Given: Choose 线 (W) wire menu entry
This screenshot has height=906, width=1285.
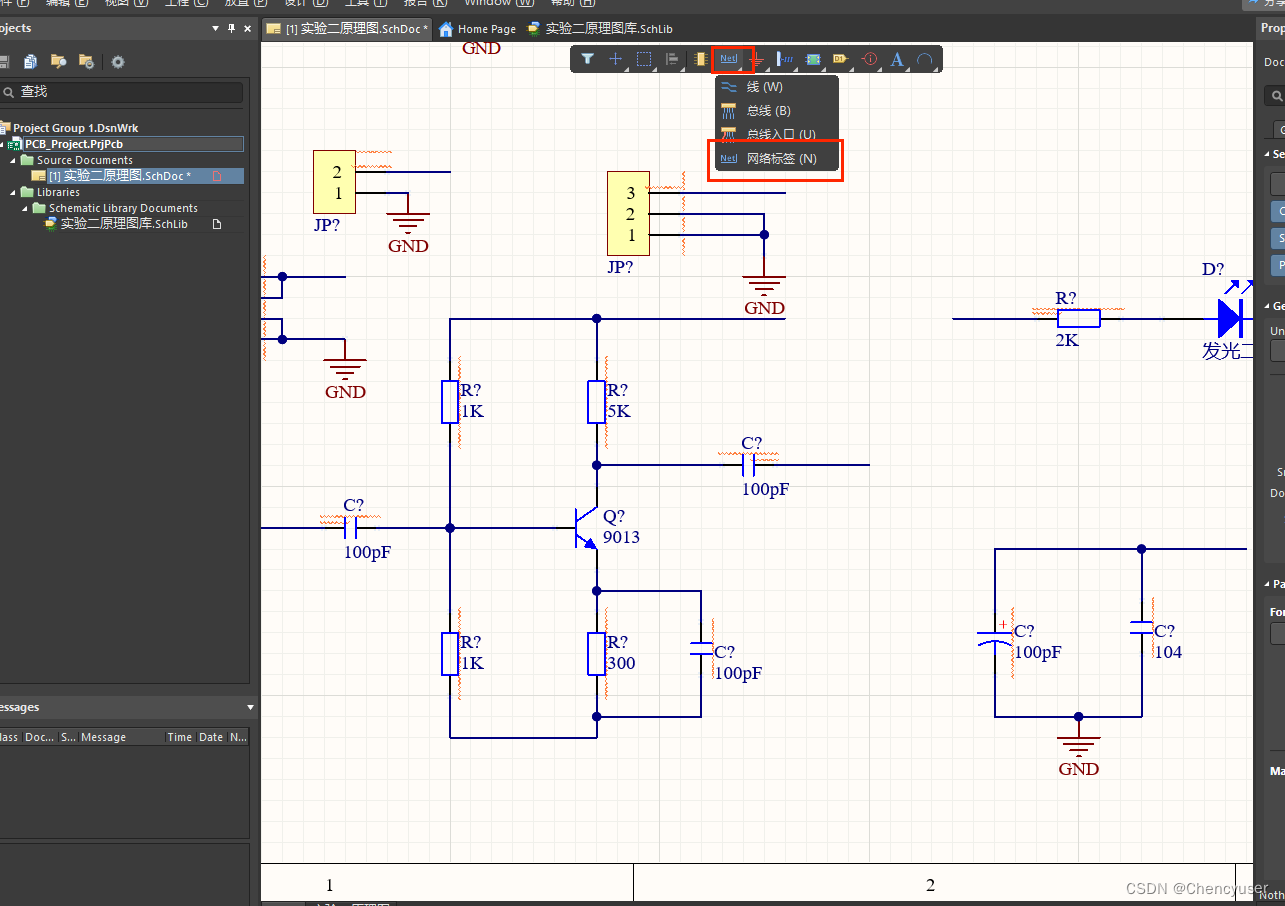Looking at the screenshot, I should [x=776, y=87].
